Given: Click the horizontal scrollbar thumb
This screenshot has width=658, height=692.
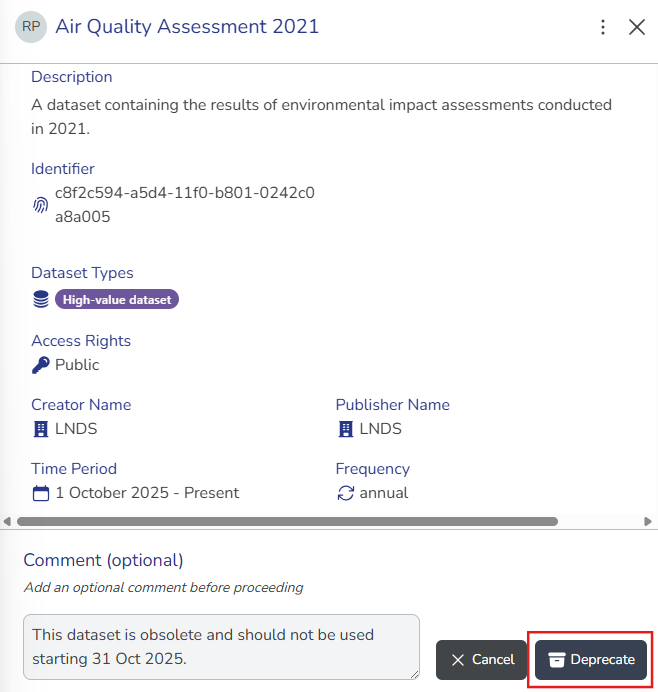Looking at the screenshot, I should pyautogui.click(x=287, y=521).
